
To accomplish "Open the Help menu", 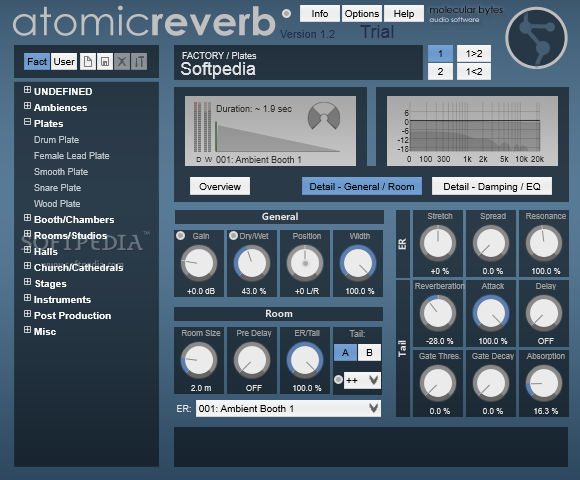I will (404, 14).
